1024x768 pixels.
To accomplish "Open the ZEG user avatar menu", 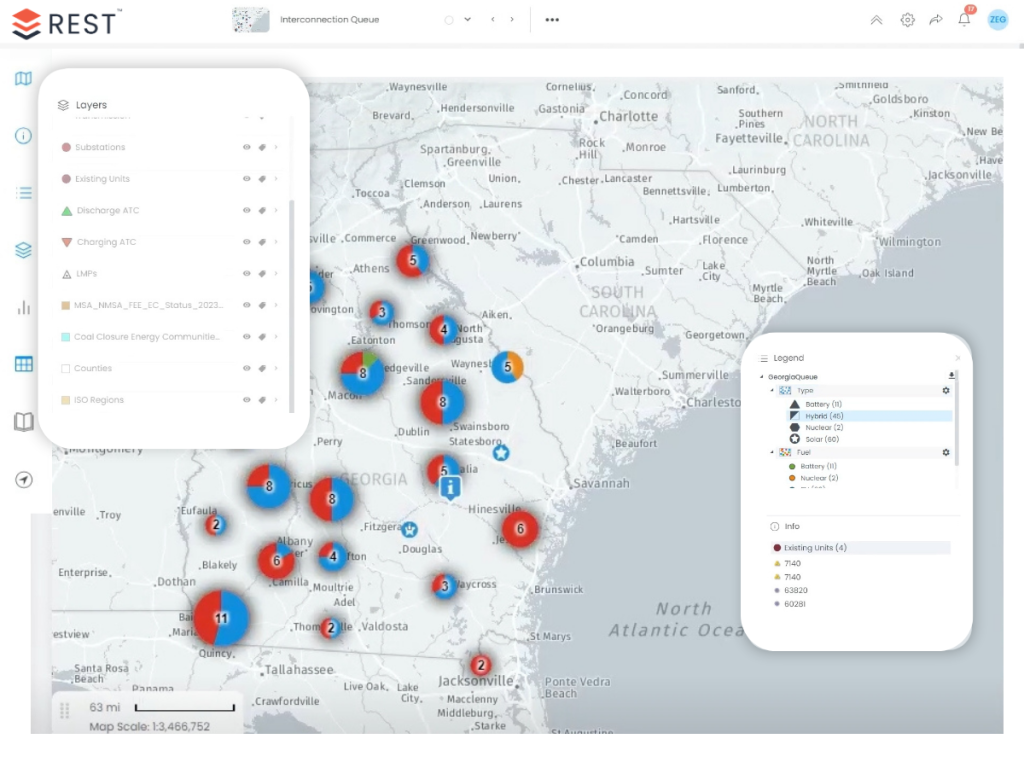I will (x=997, y=20).
